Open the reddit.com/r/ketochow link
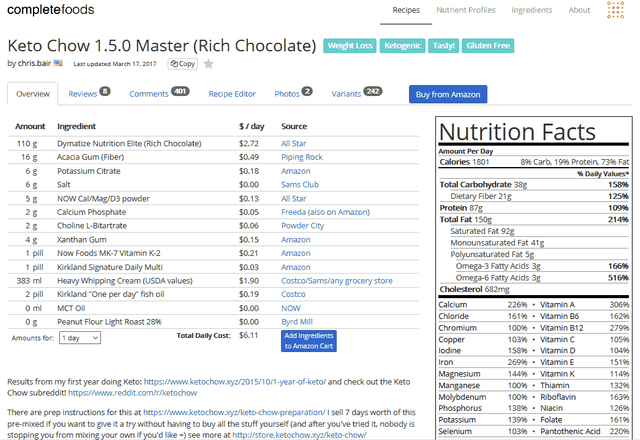This screenshot has width=640, height=440. point(132,393)
